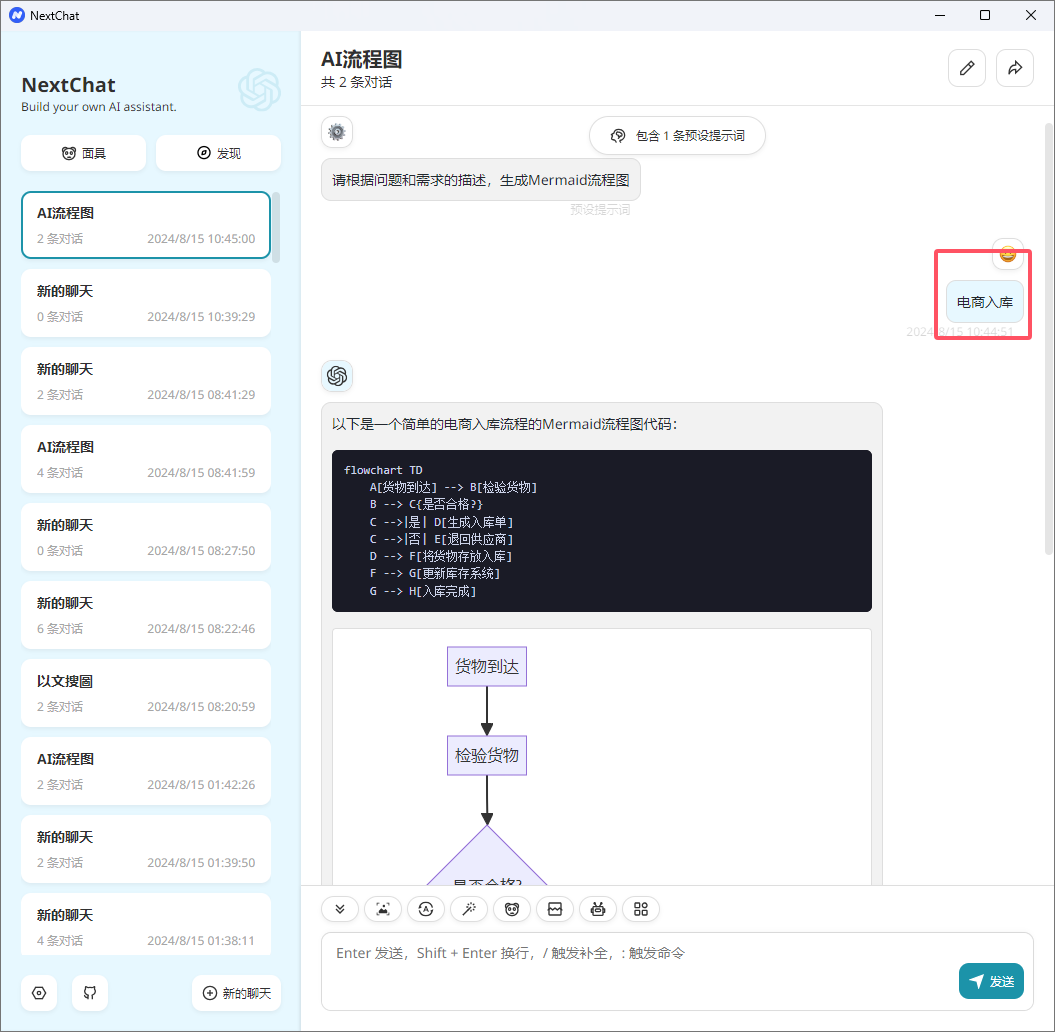
Task: Click the gear avatar icon above preset prompt
Action: (x=337, y=132)
